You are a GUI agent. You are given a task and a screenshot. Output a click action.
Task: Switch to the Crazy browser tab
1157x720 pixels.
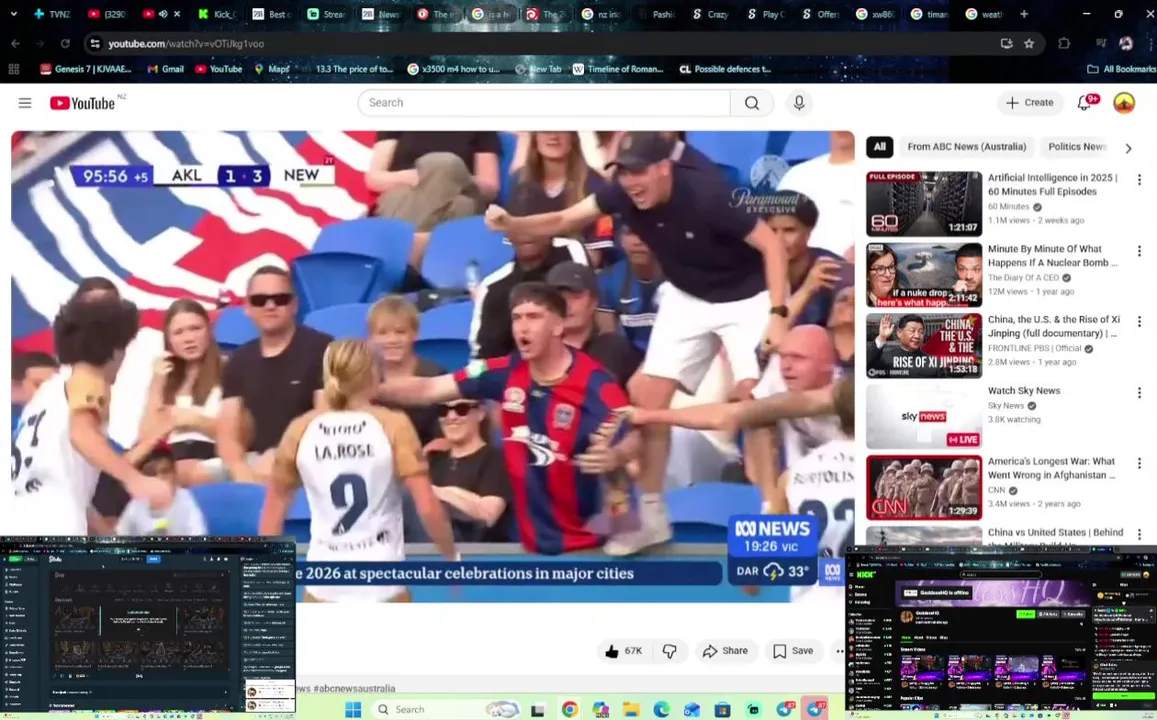(x=710, y=14)
